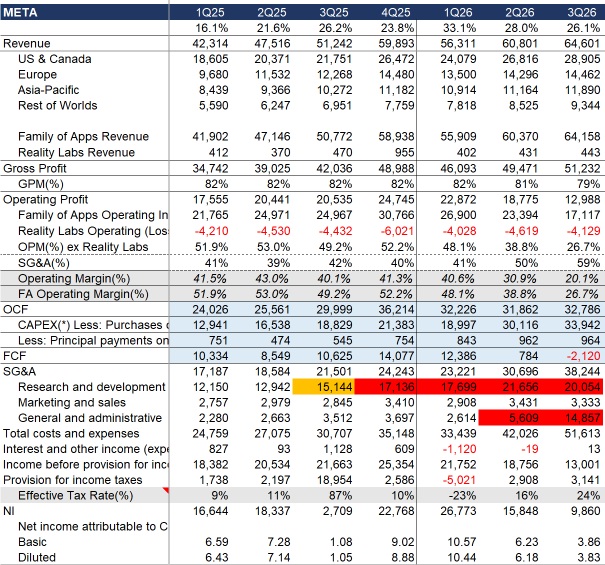The height and width of the screenshot is (565, 605).
Task: Click the 1Q26 growth cell 33.1%
Action: pos(460,28)
